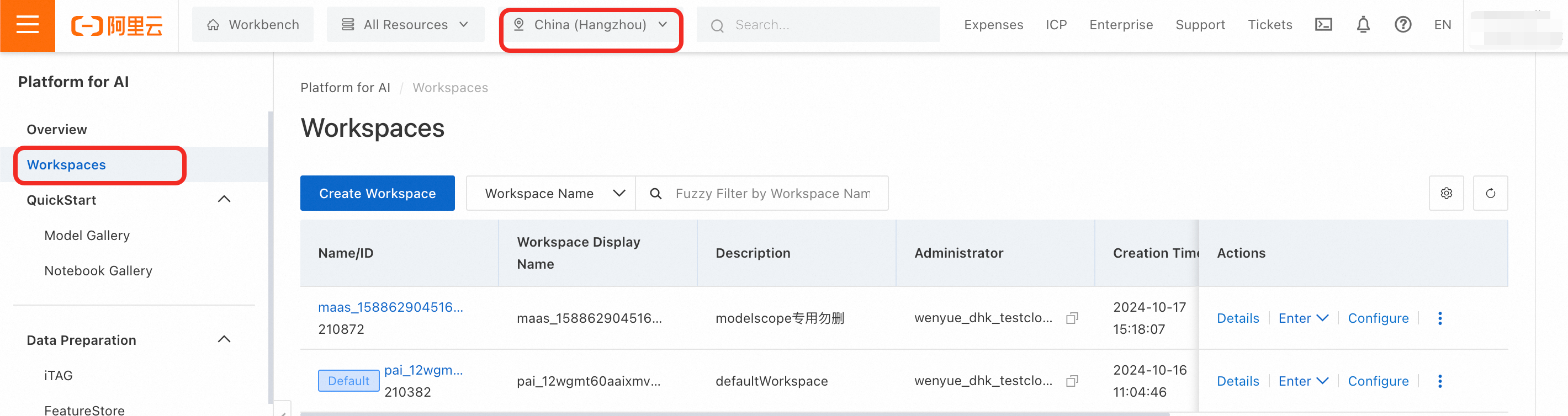Click Platform for AI breadcrumb
This screenshot has height=416, width=1568.
click(x=345, y=88)
